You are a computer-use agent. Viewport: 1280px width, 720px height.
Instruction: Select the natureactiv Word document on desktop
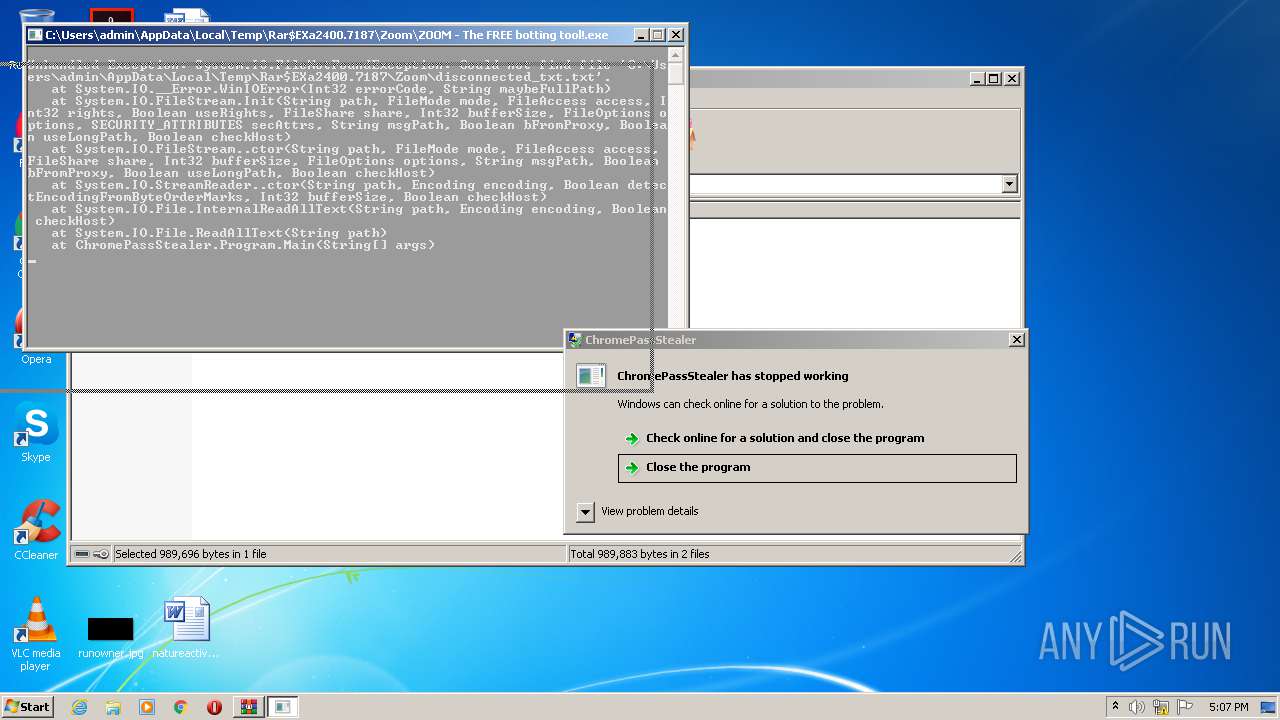[186, 628]
